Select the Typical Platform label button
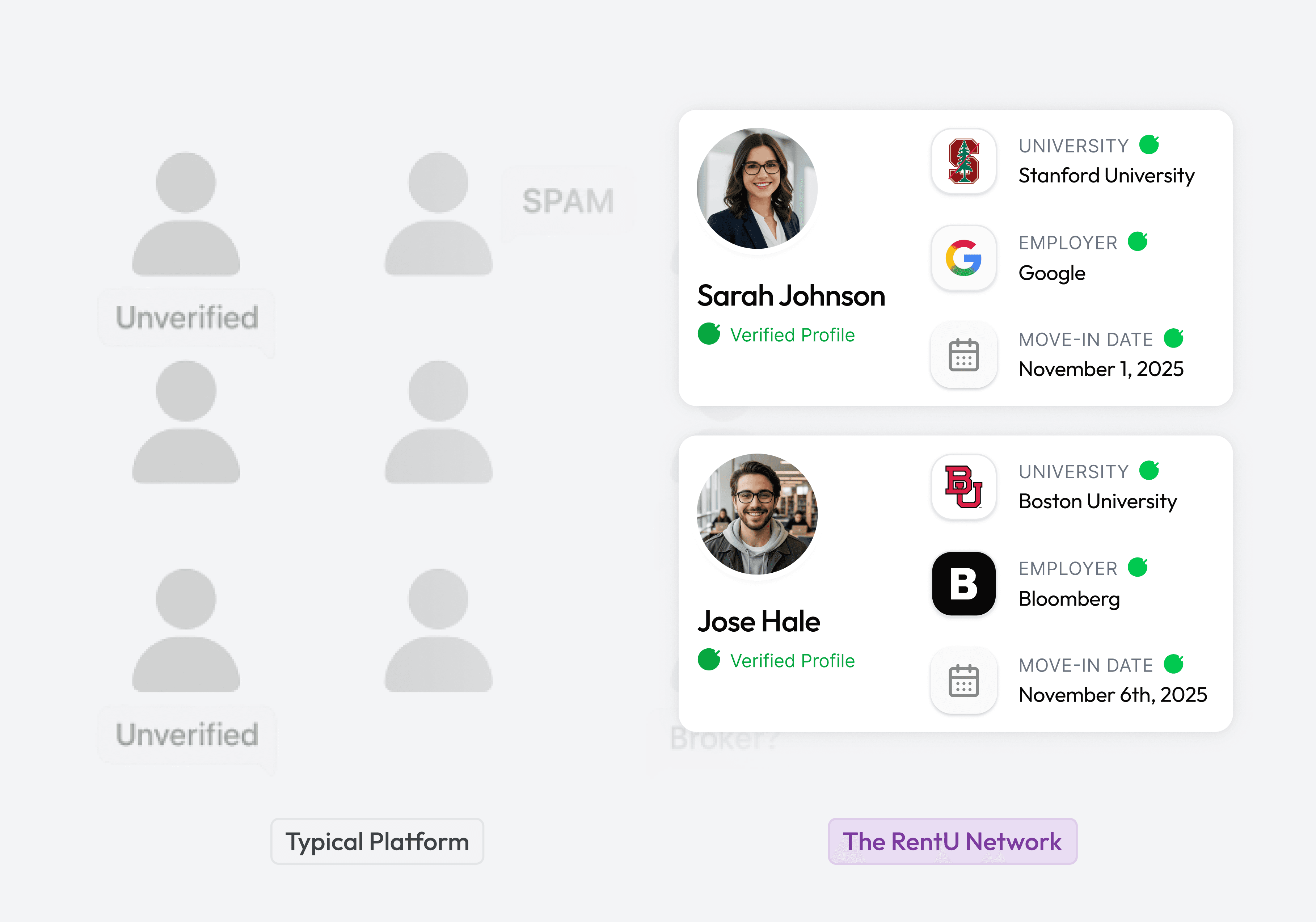 (x=377, y=841)
